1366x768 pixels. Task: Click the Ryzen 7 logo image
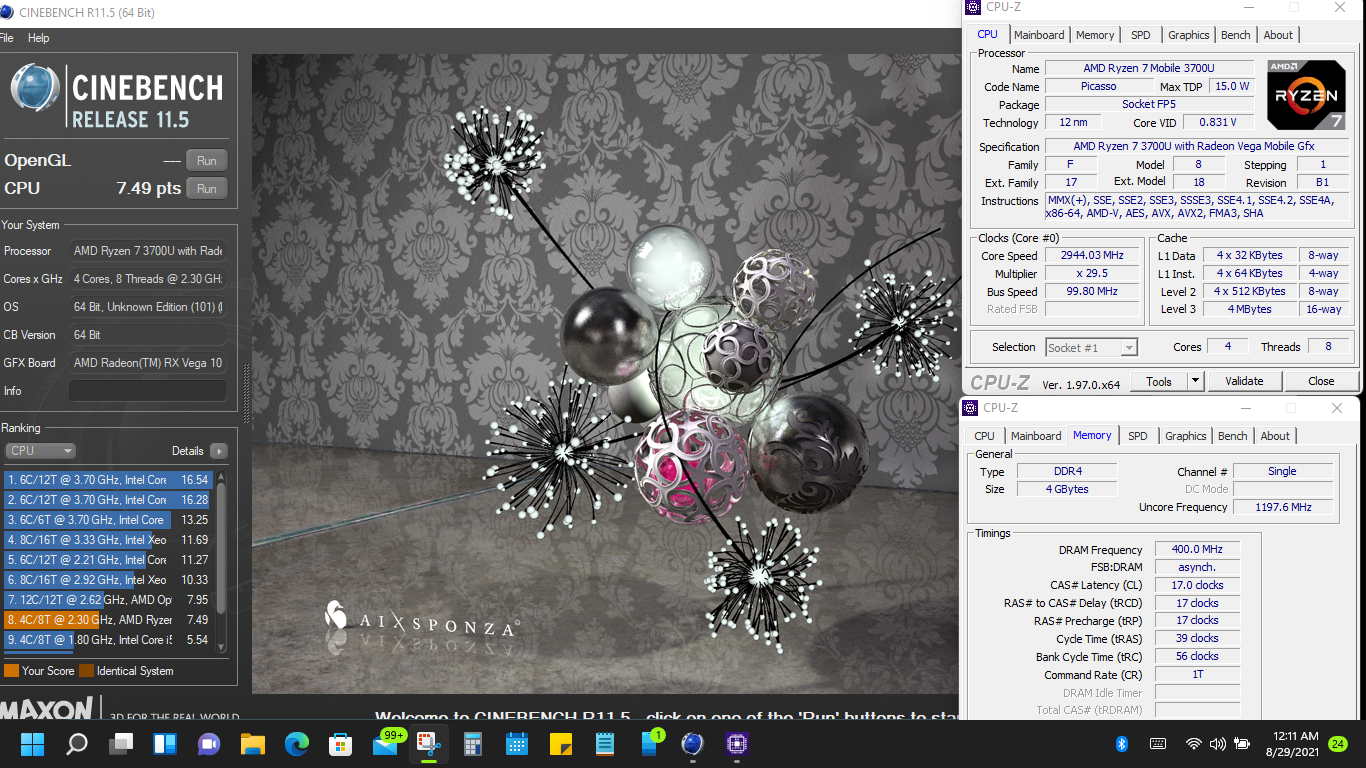pyautogui.click(x=1306, y=95)
